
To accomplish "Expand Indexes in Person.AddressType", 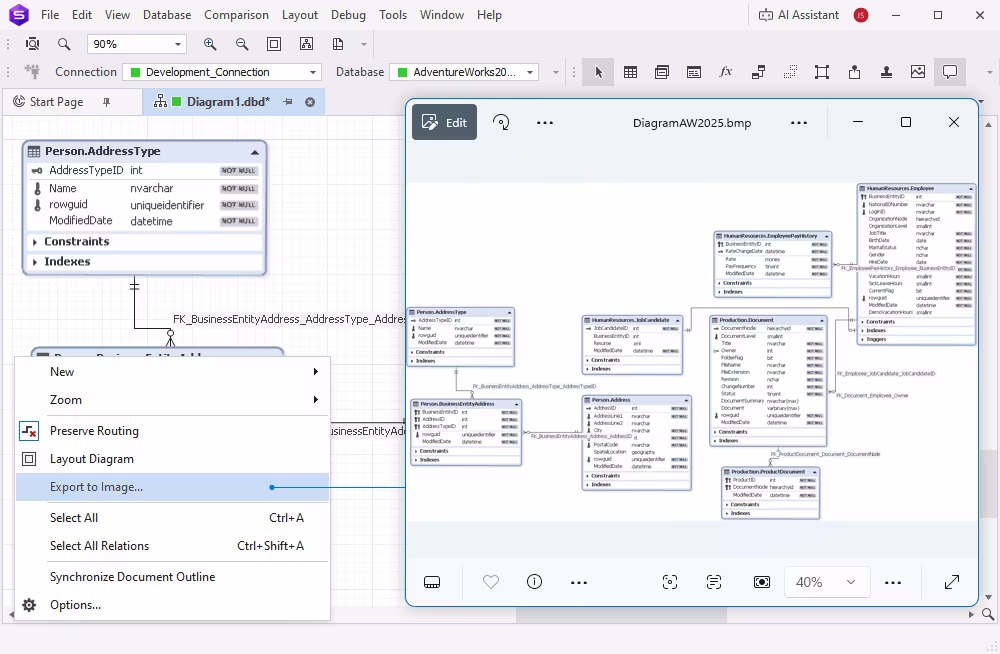I will coord(35,262).
